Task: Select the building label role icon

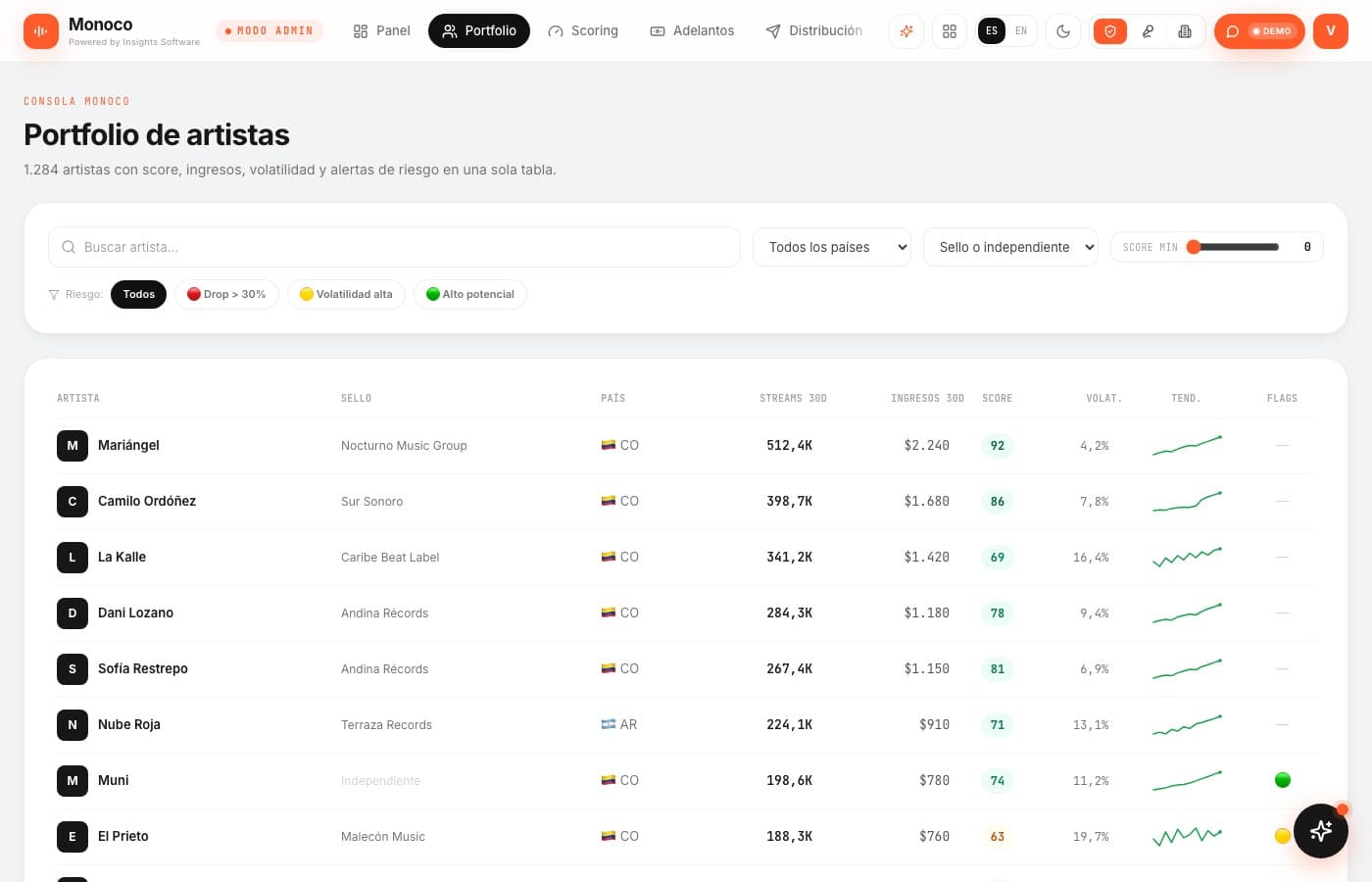Action: [1185, 31]
